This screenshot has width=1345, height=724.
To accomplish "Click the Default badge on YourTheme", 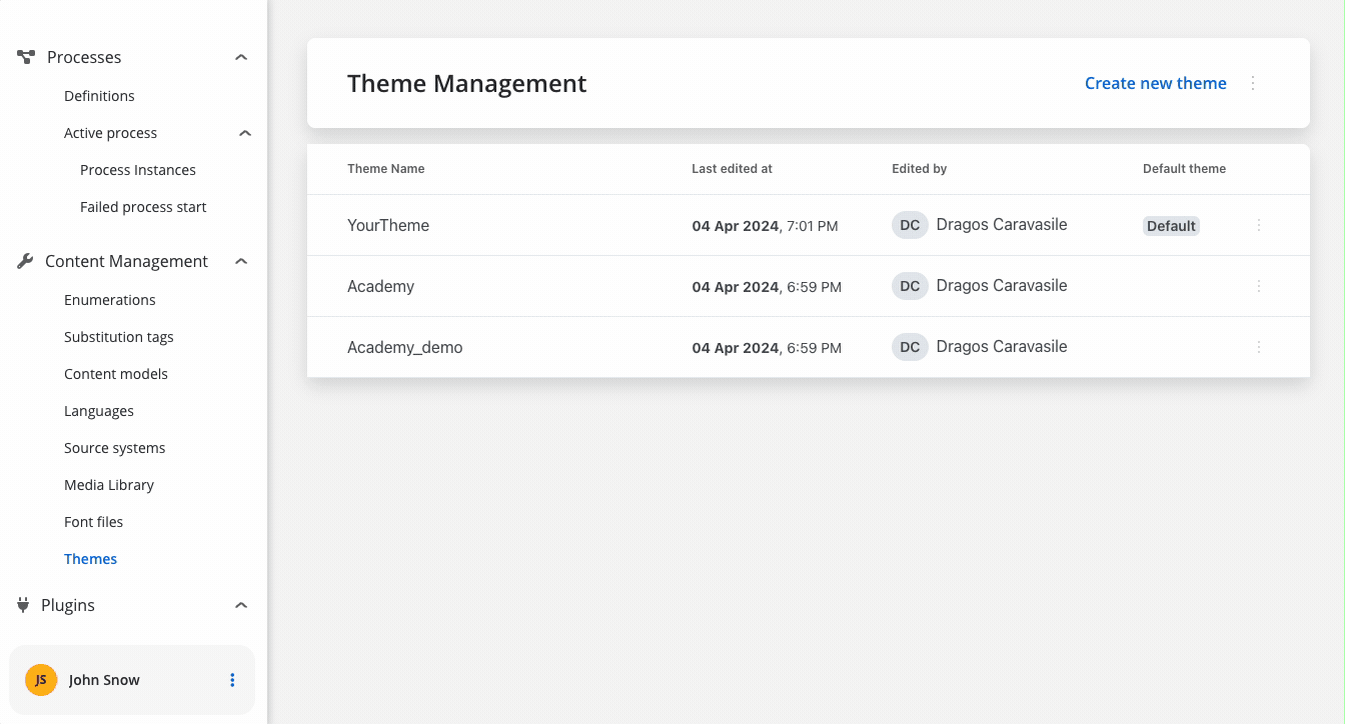I will (1171, 226).
